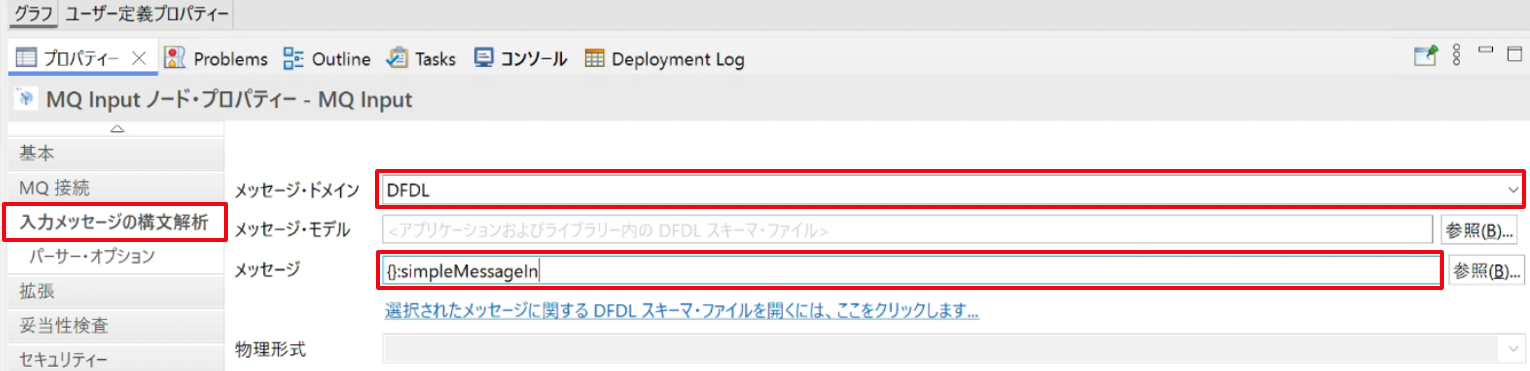The width and height of the screenshot is (1530, 371).
Task: Open the view menu three-dot icon
Action: pyautogui.click(x=1457, y=55)
